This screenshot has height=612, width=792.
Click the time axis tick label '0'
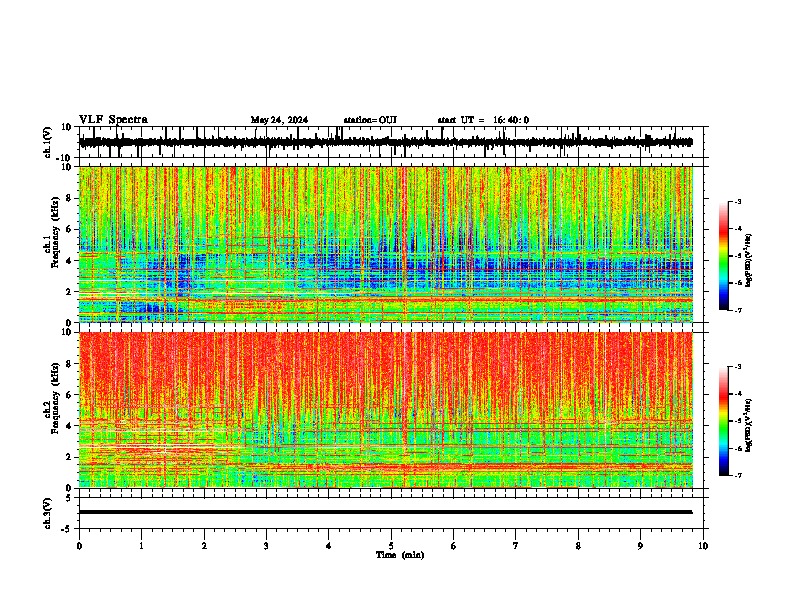[79, 546]
